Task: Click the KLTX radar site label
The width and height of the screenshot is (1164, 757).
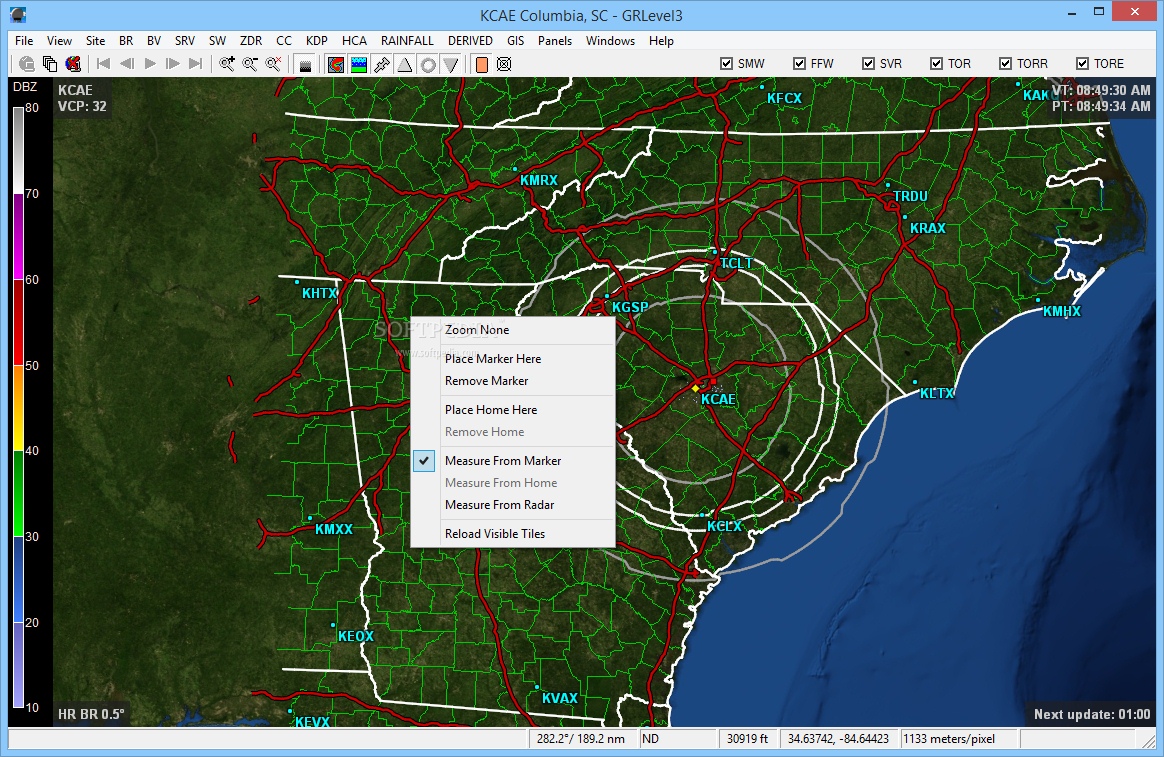Action: [936, 393]
